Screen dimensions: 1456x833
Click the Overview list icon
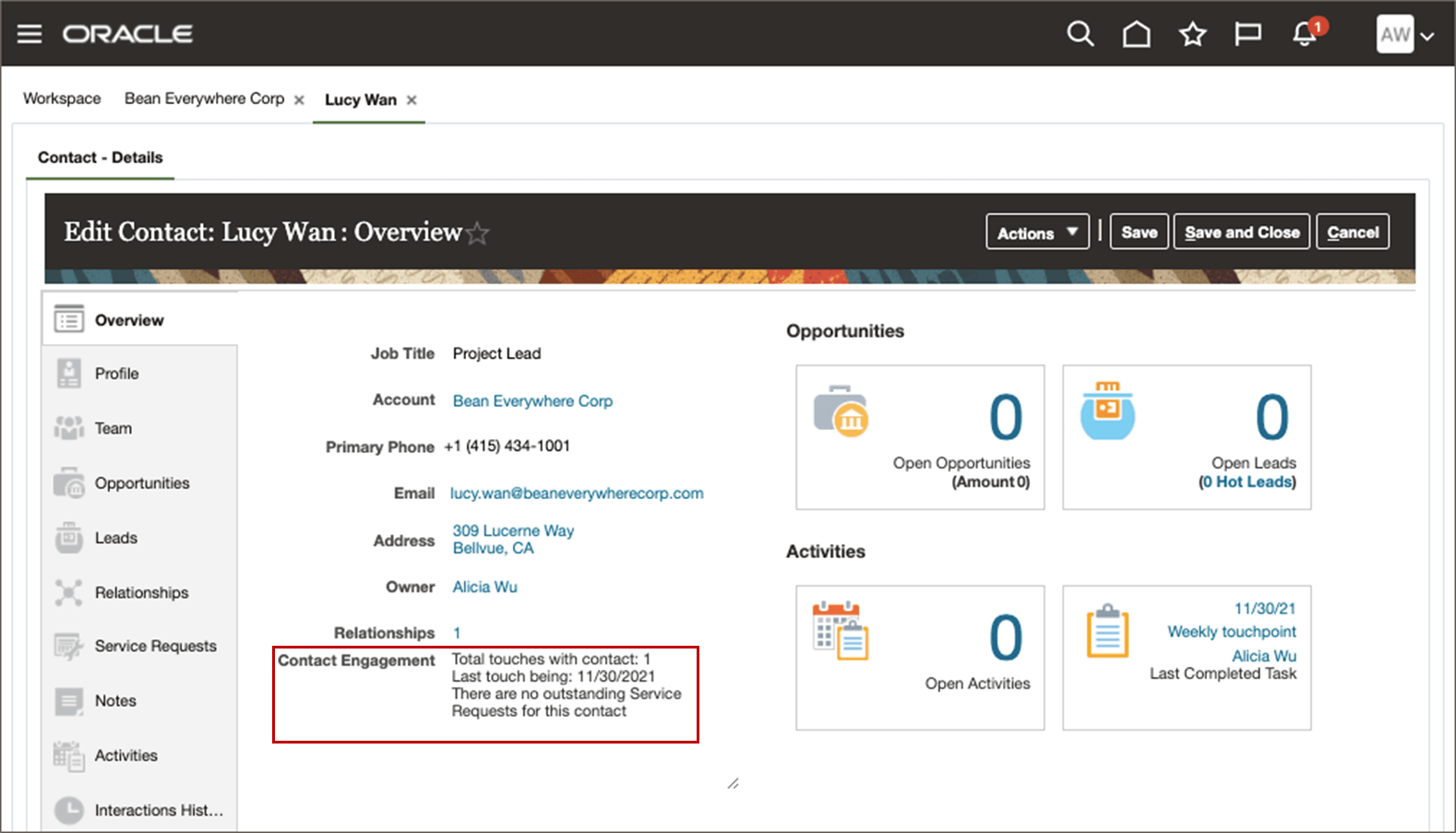point(69,319)
